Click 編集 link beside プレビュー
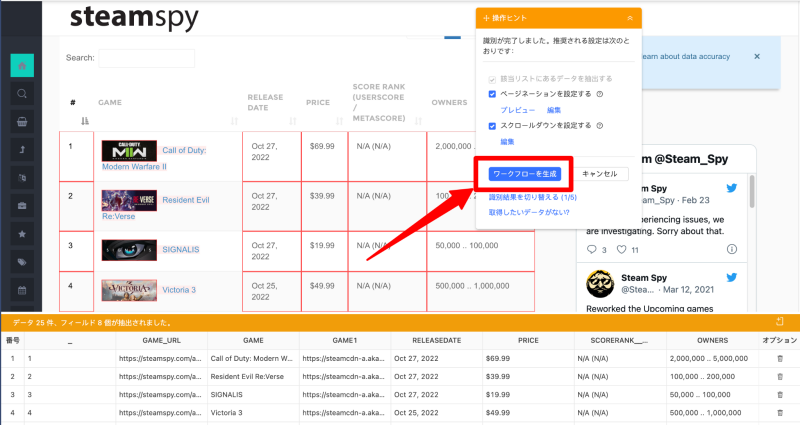This screenshot has width=800, height=425. coord(554,110)
